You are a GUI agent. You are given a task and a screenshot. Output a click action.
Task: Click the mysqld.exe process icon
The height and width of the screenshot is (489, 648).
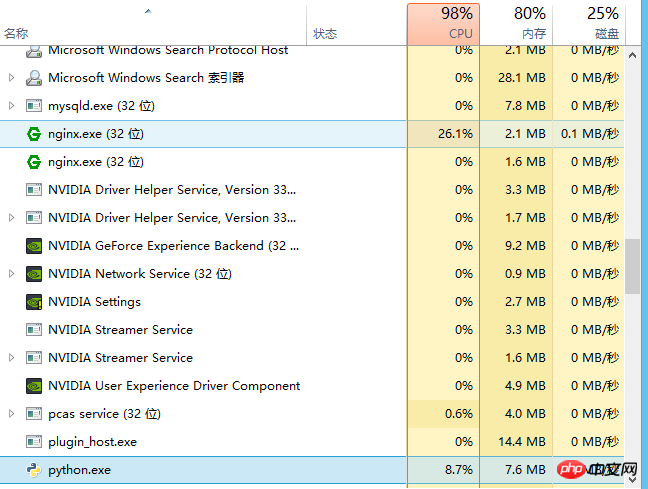tap(33, 105)
